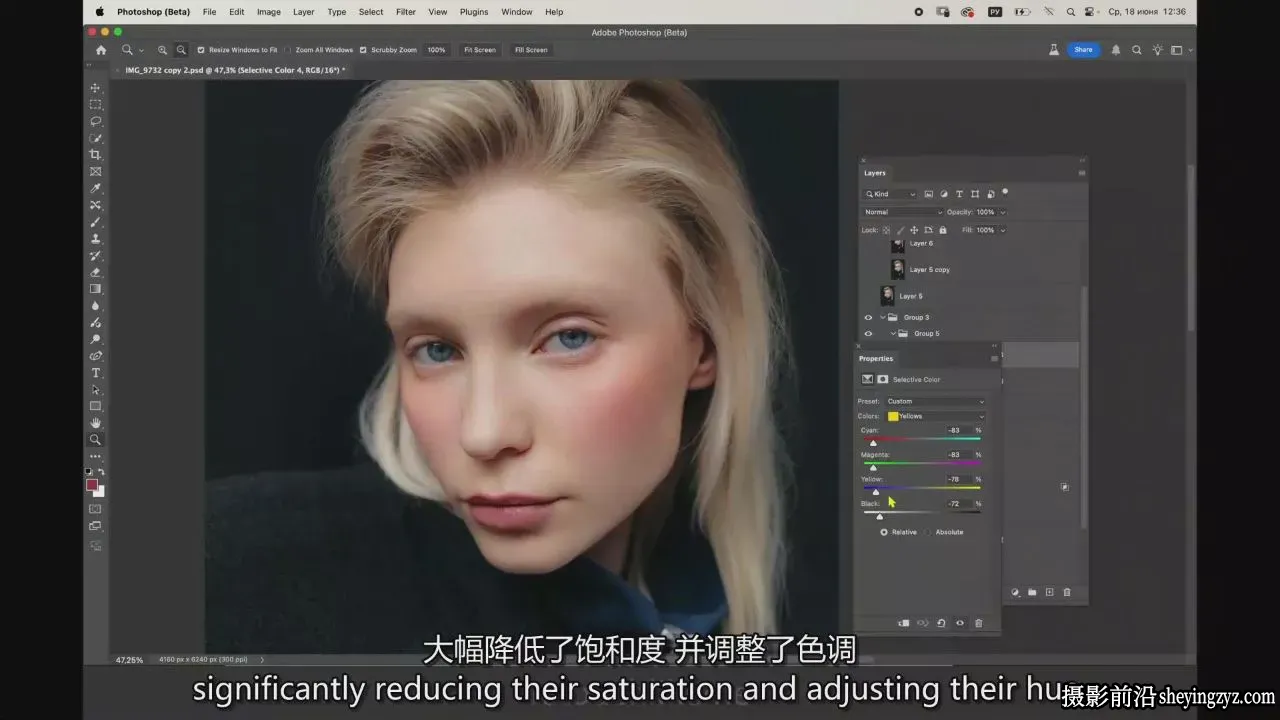The width and height of the screenshot is (1280, 720).
Task: Select the Clone Stamp tool
Action: click(x=96, y=239)
